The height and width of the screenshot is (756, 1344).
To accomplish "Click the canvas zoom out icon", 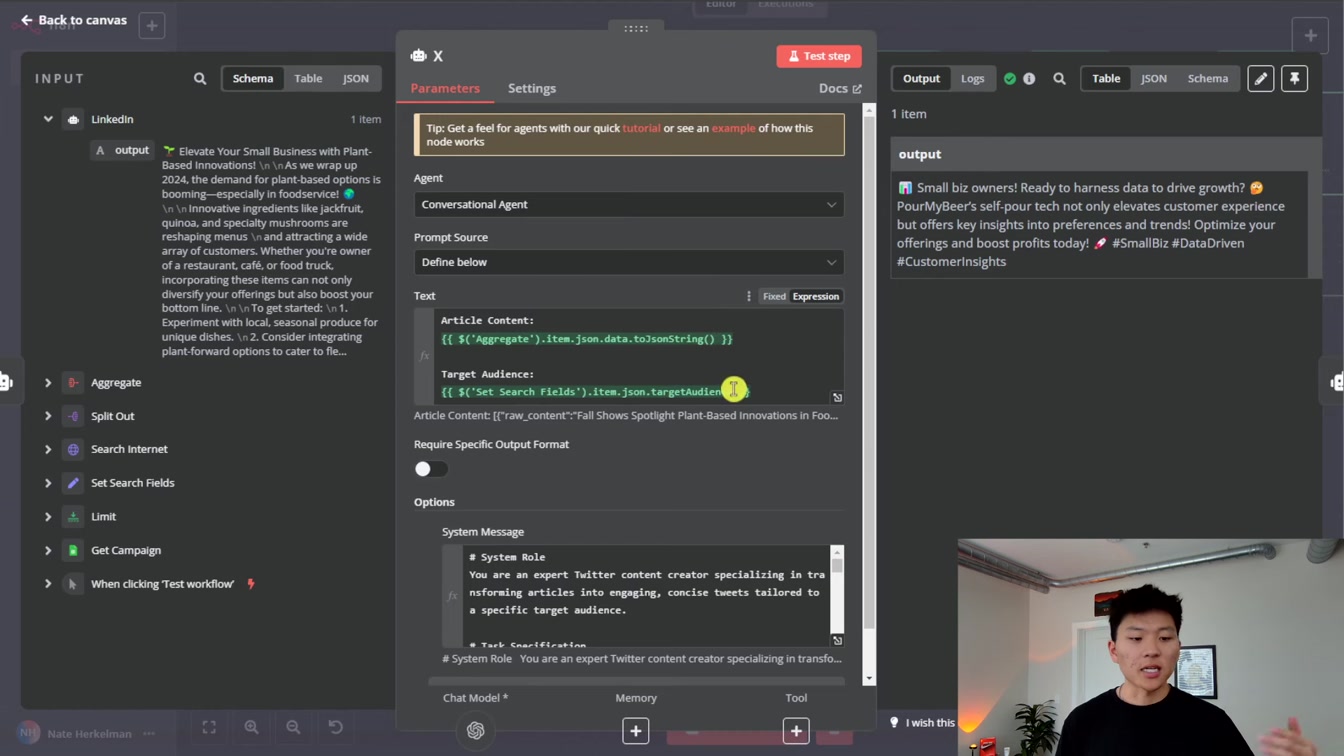I will click(293, 727).
